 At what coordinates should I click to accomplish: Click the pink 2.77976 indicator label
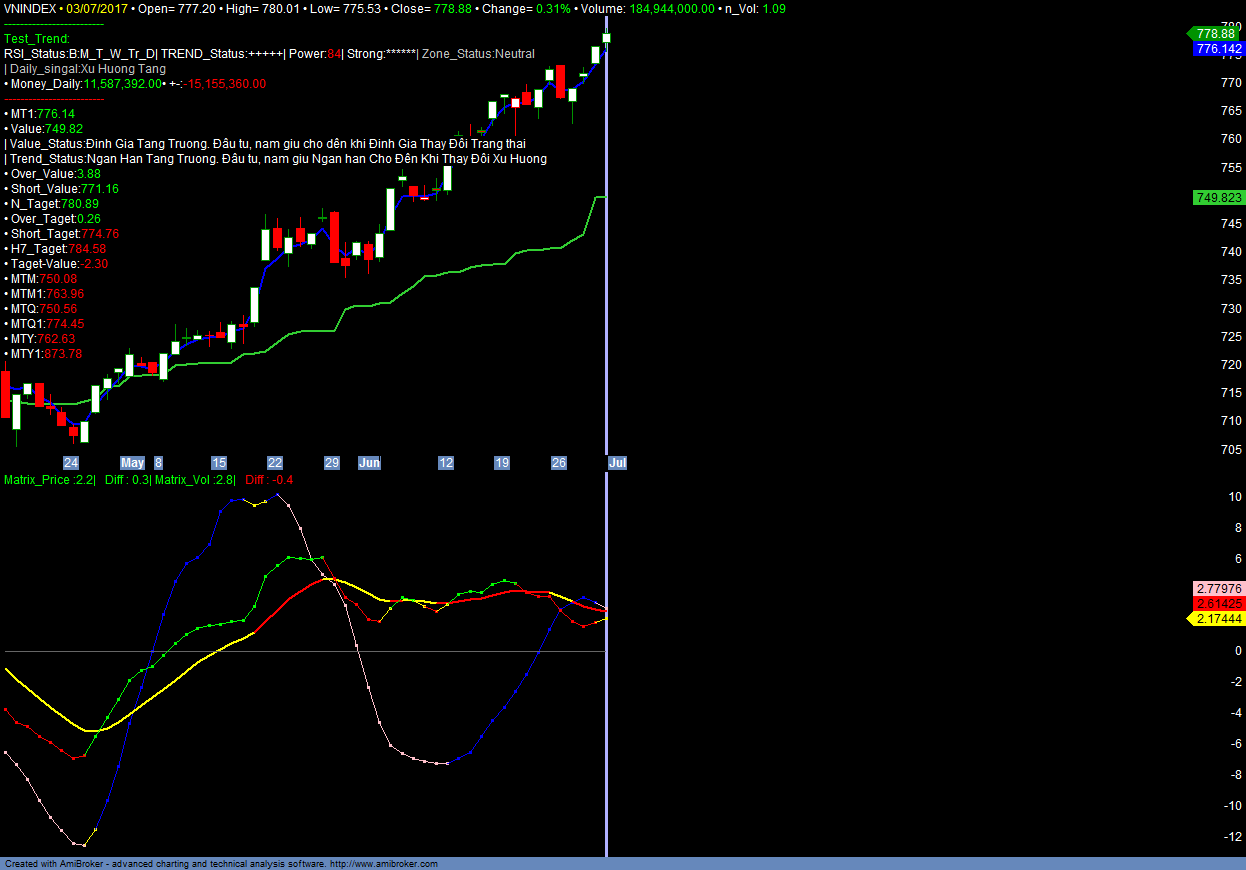[1218, 589]
